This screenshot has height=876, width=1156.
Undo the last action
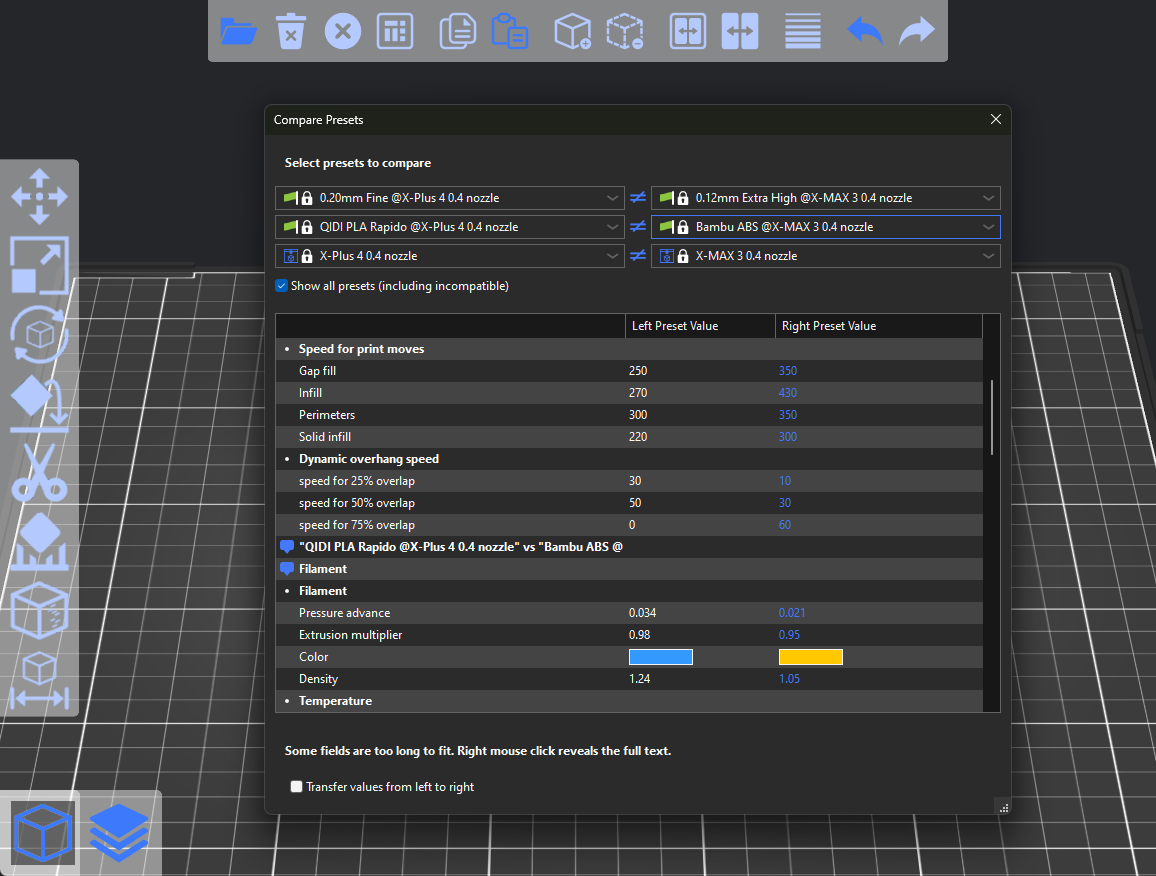point(864,31)
